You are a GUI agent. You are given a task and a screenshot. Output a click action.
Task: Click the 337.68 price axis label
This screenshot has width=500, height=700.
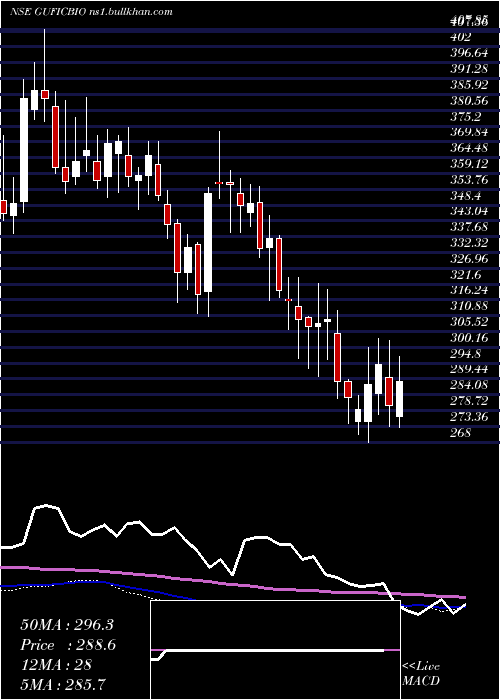coord(469,227)
